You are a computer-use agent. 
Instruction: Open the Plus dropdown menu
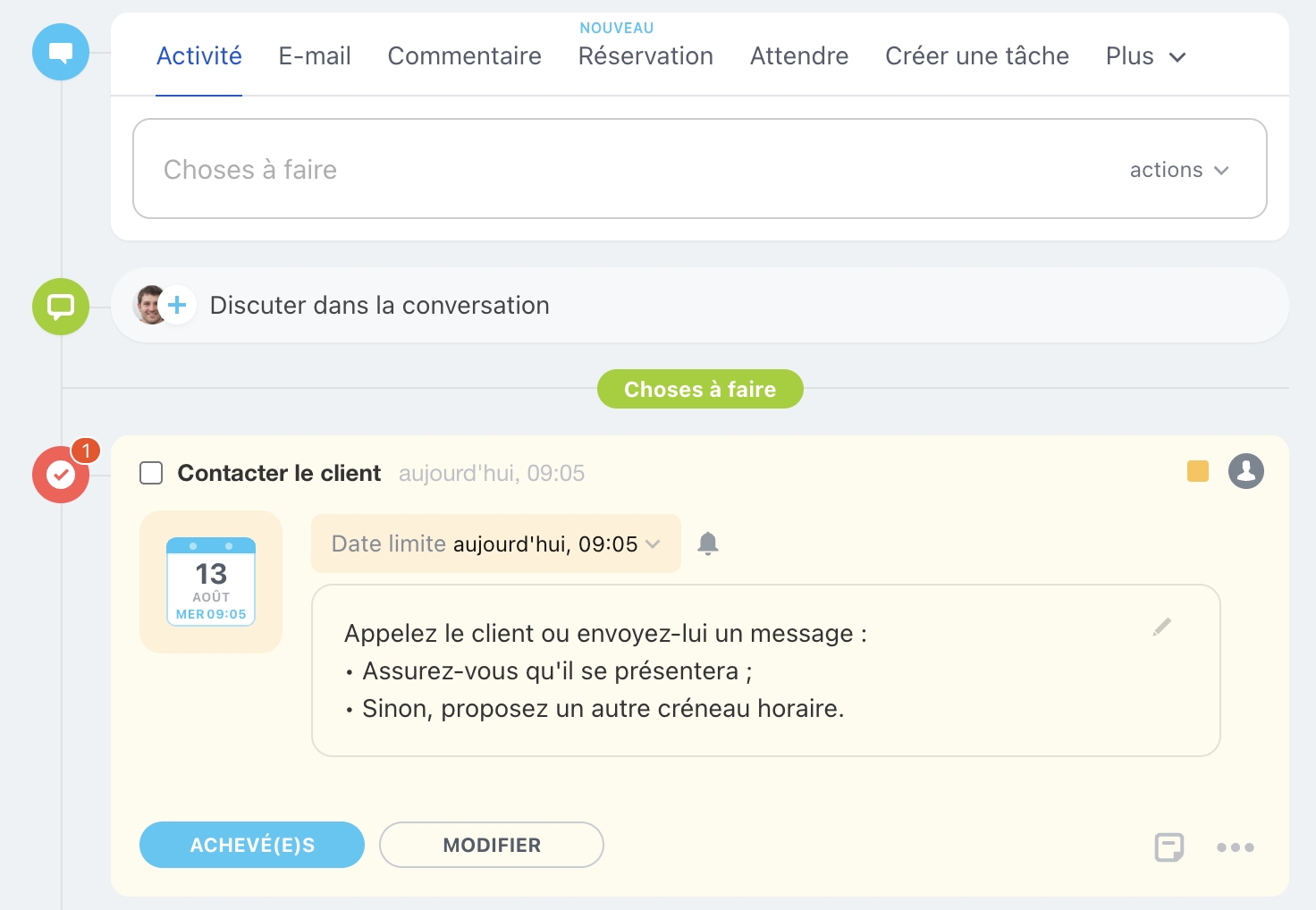pos(1145,56)
